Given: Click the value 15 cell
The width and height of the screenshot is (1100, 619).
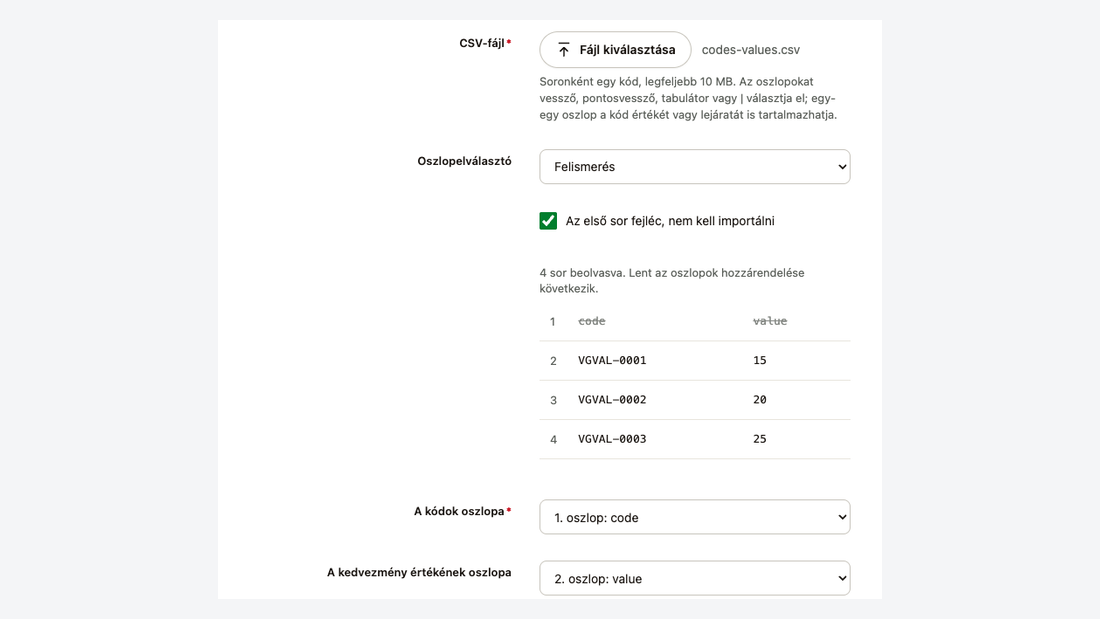Looking at the screenshot, I should pyautogui.click(x=760, y=361).
